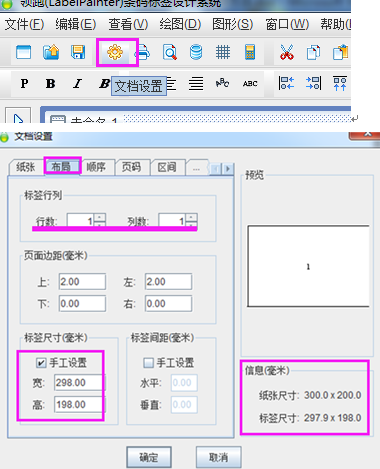Click the 列数 spinner up arrow
This screenshot has width=380, height=469.
pyautogui.click(x=191, y=217)
